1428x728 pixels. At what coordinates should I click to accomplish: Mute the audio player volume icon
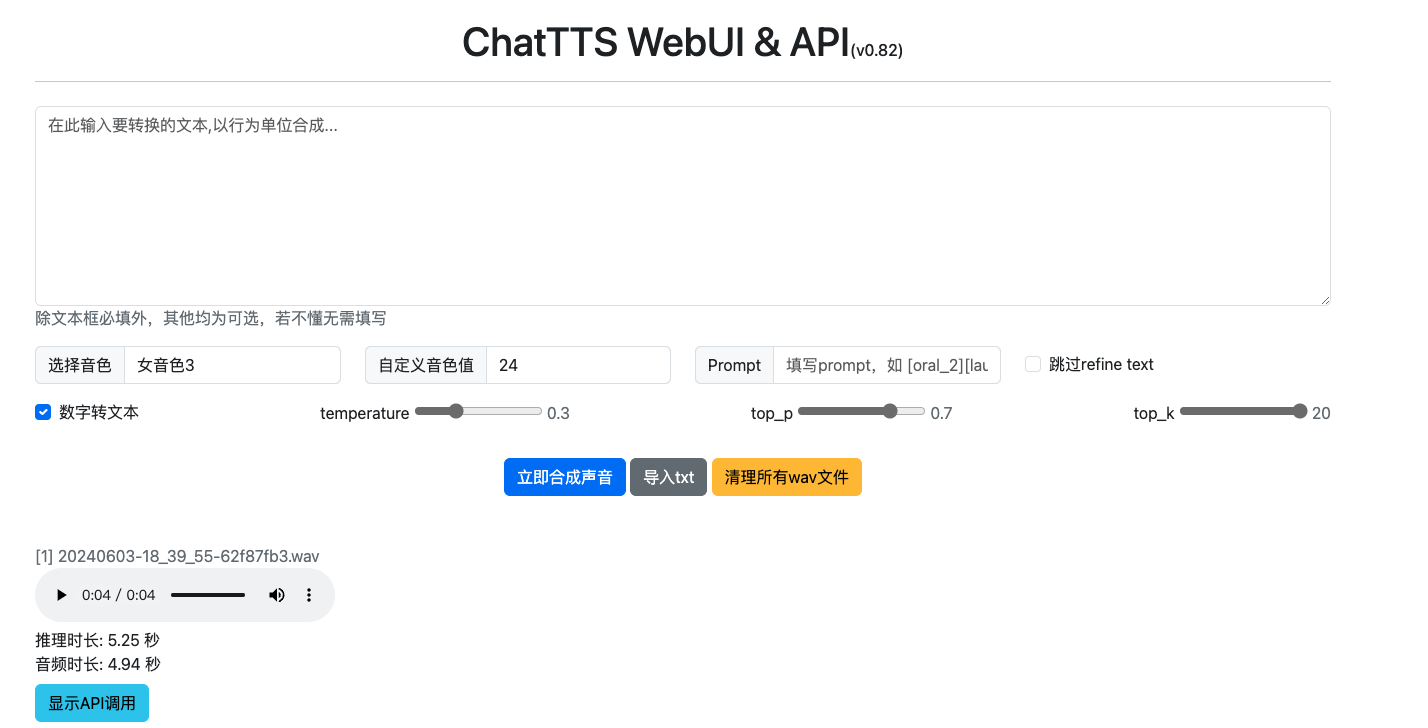click(277, 595)
